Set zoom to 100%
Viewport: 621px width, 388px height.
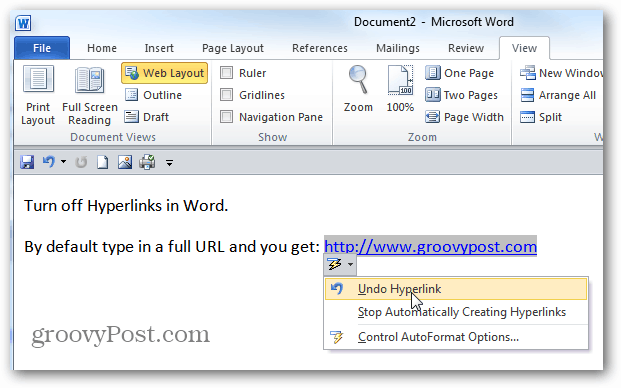(400, 89)
